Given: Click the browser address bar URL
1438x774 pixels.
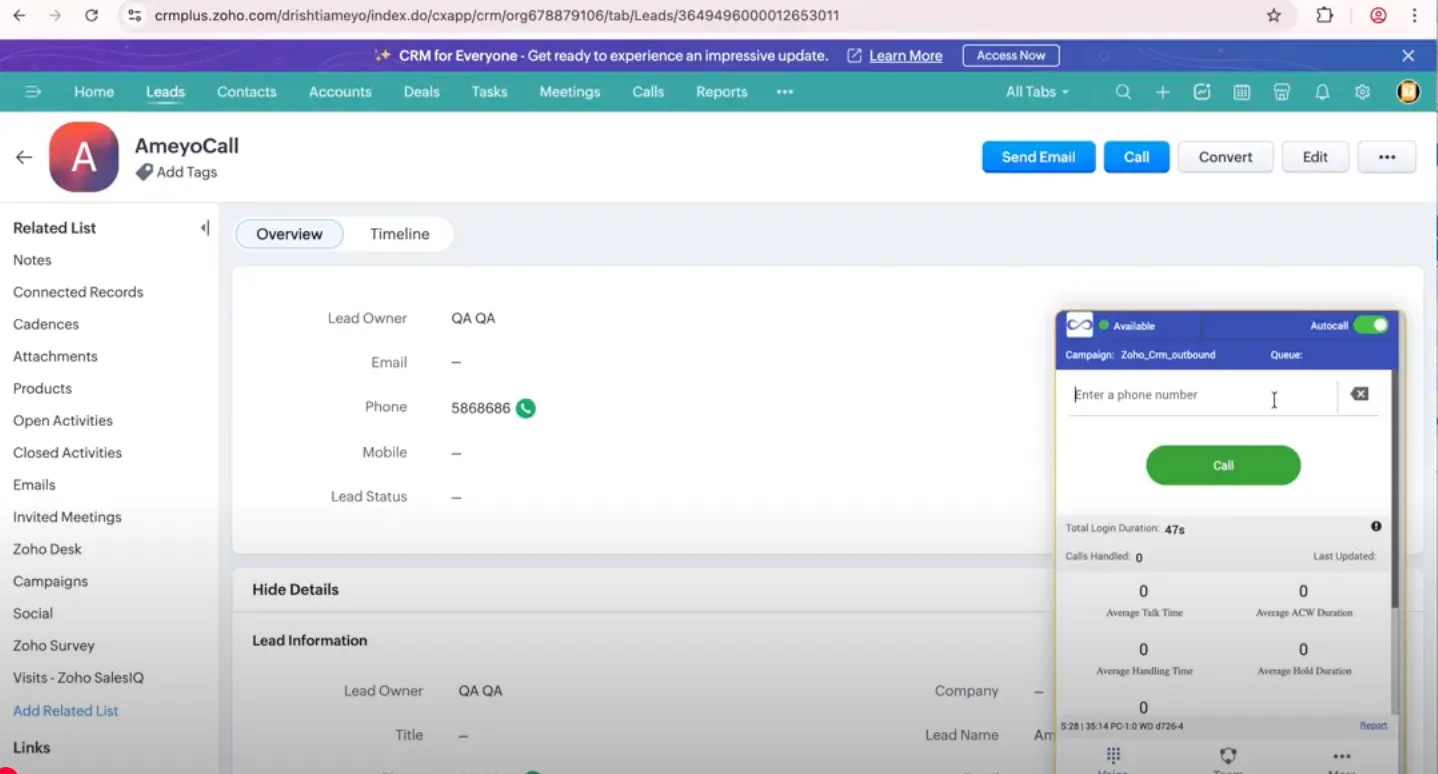Looking at the screenshot, I should tap(497, 15).
